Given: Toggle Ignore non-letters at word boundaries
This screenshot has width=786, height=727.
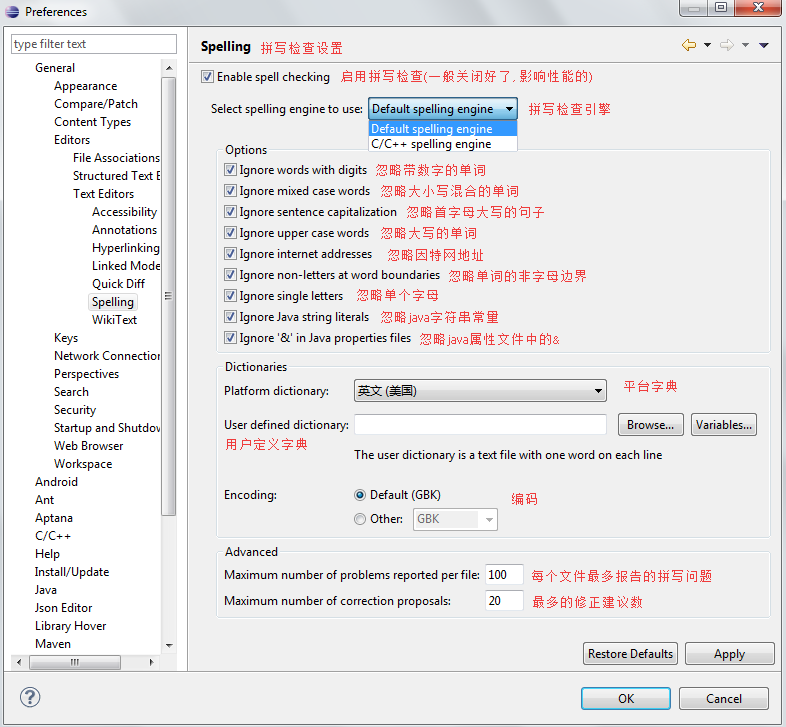Looking at the screenshot, I should 230,275.
